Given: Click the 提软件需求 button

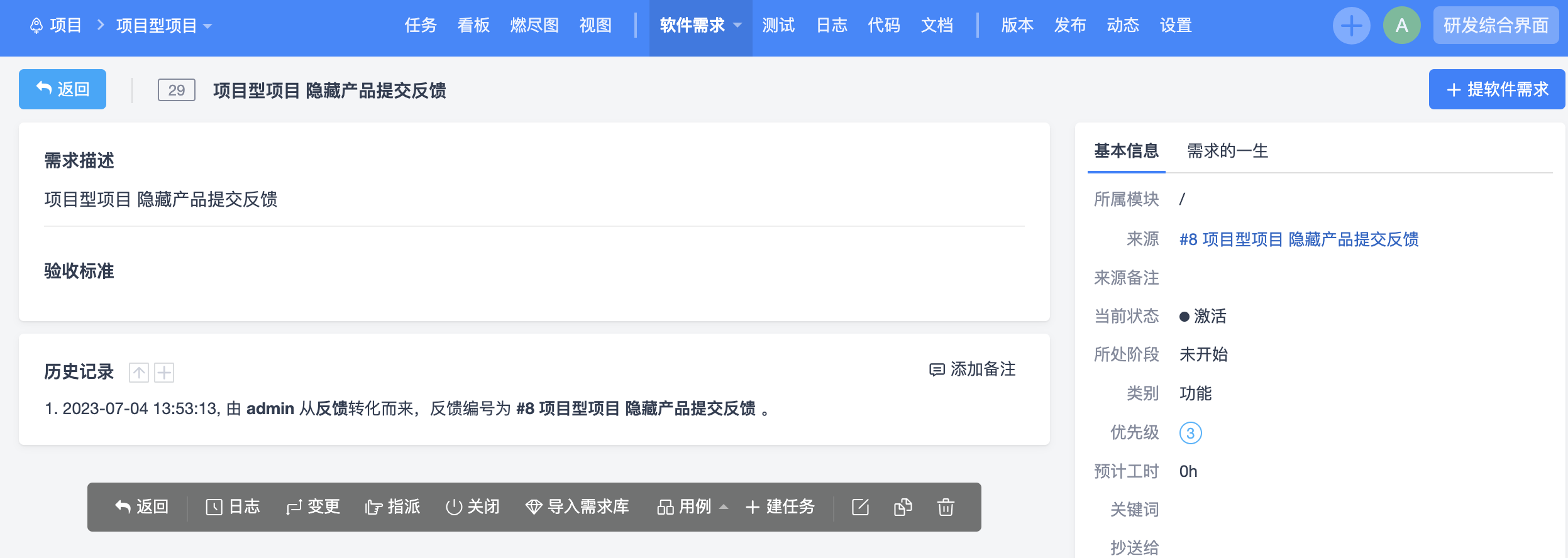Looking at the screenshot, I should click(x=1496, y=89).
